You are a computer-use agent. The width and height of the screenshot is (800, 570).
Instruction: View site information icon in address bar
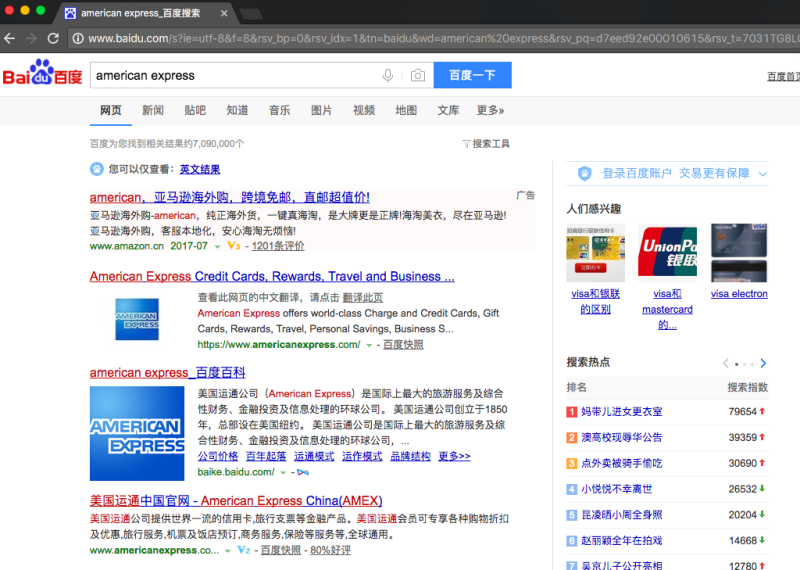point(78,38)
